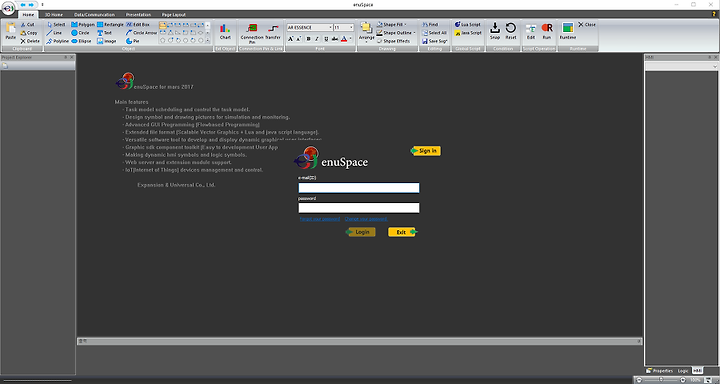Open the Arrange dropdown
Image resolution: width=720 pixels, height=384 pixels.
[x=366, y=32]
